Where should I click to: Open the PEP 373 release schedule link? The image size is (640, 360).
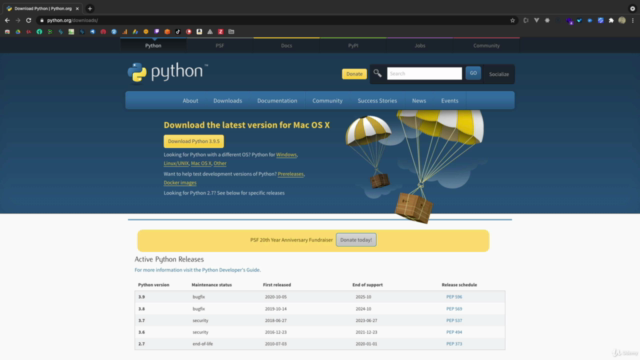click(454, 344)
